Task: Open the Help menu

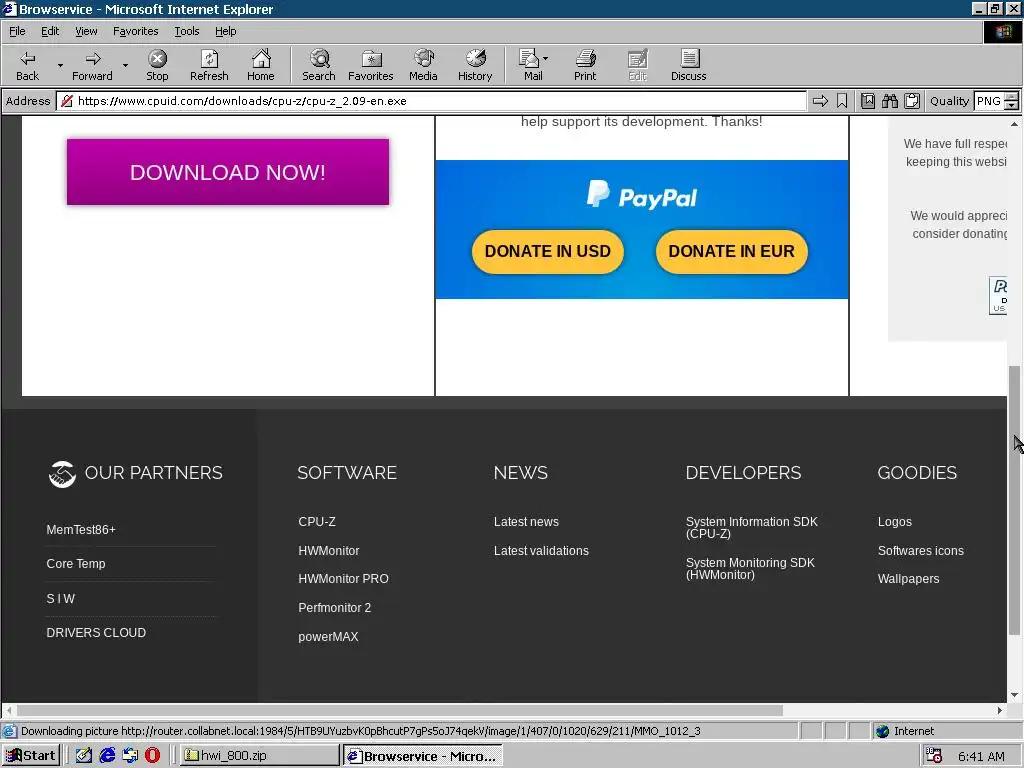Action: (225, 31)
